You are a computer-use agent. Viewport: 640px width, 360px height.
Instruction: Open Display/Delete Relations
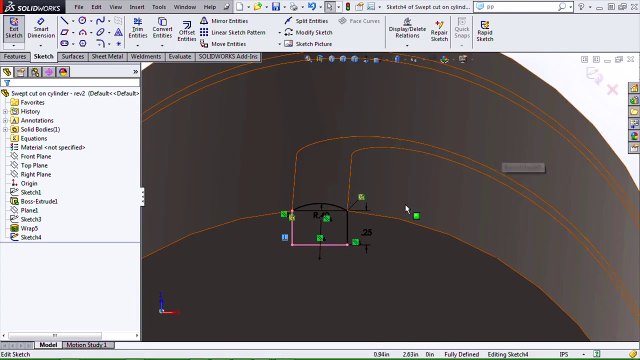click(x=407, y=28)
